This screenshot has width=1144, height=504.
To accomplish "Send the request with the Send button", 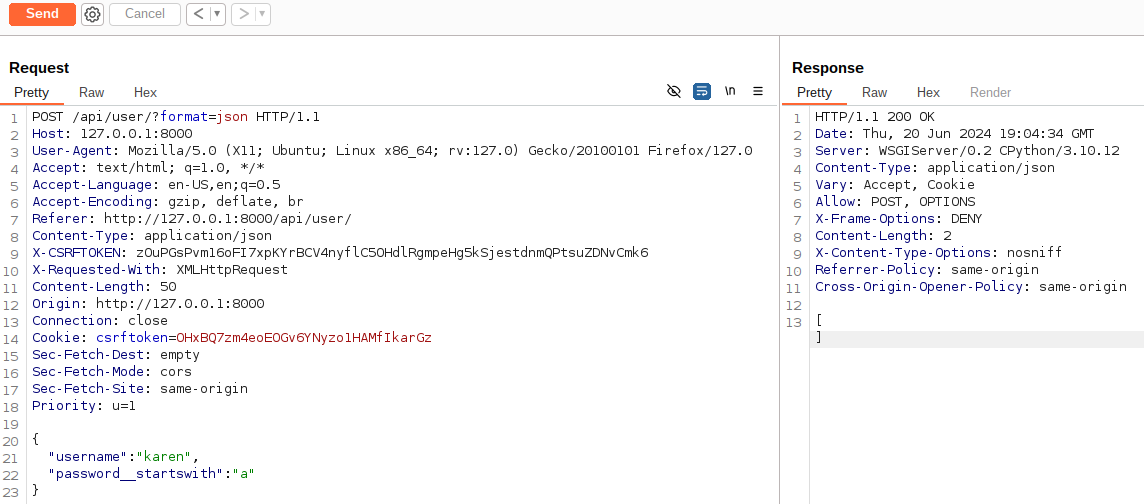I will click(x=42, y=14).
